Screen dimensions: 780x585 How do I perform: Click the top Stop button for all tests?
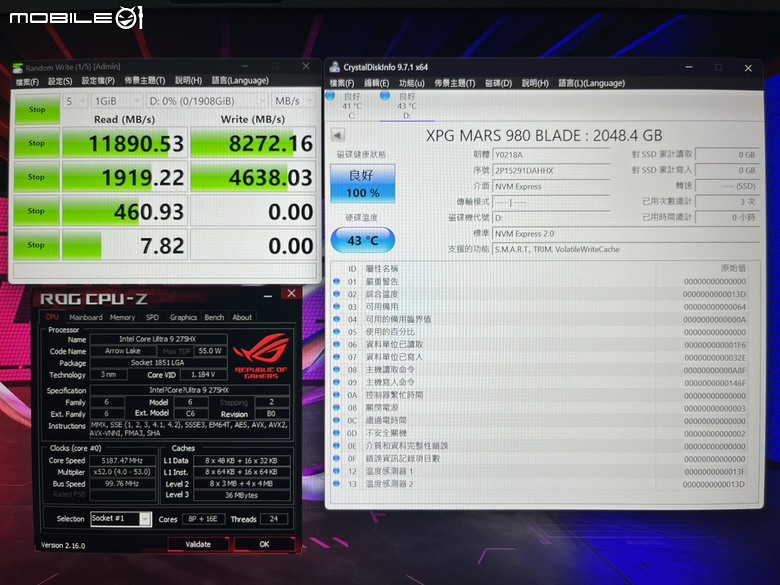point(37,109)
